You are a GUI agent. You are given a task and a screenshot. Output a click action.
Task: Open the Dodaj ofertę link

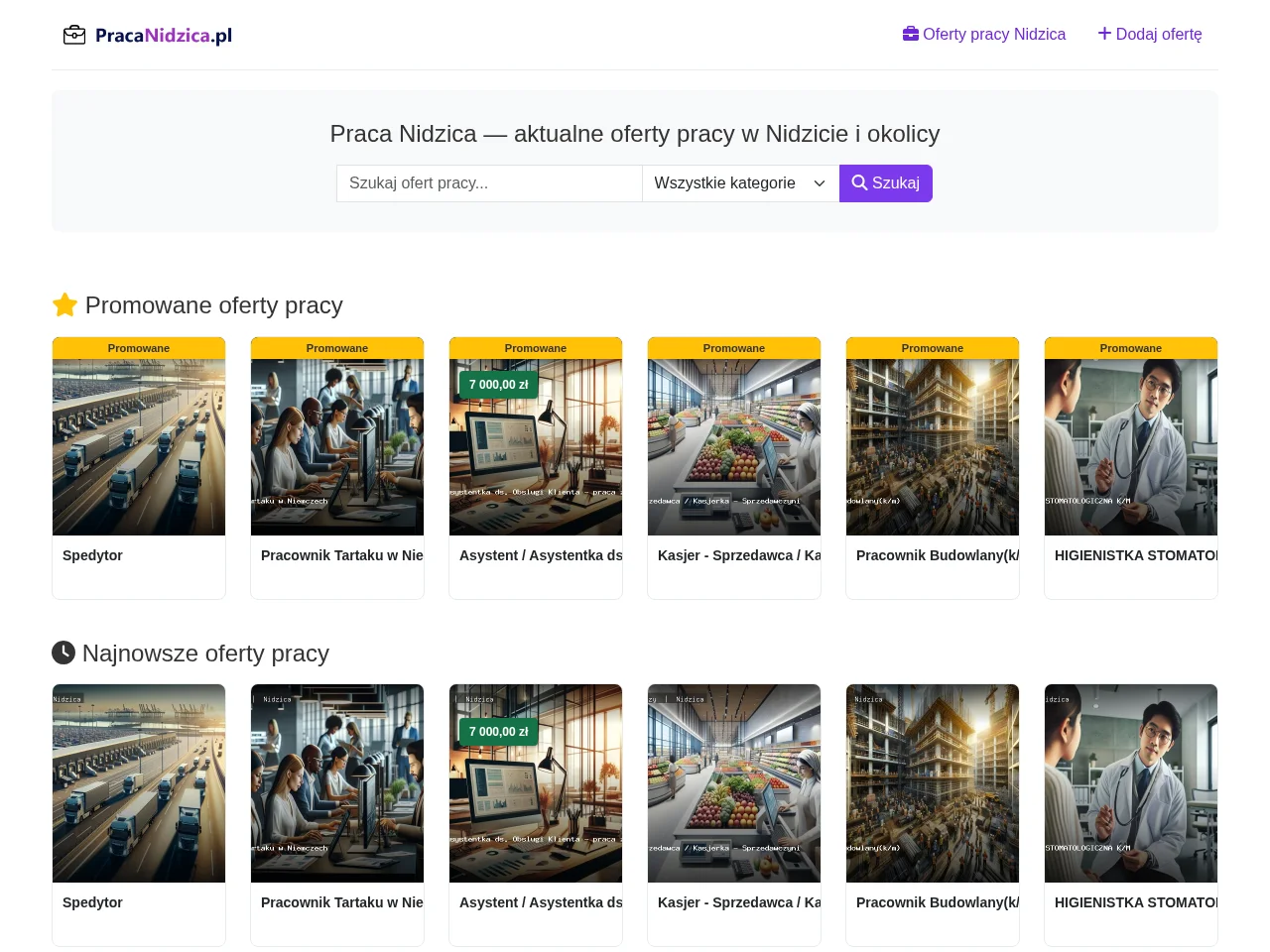[x=1150, y=34]
